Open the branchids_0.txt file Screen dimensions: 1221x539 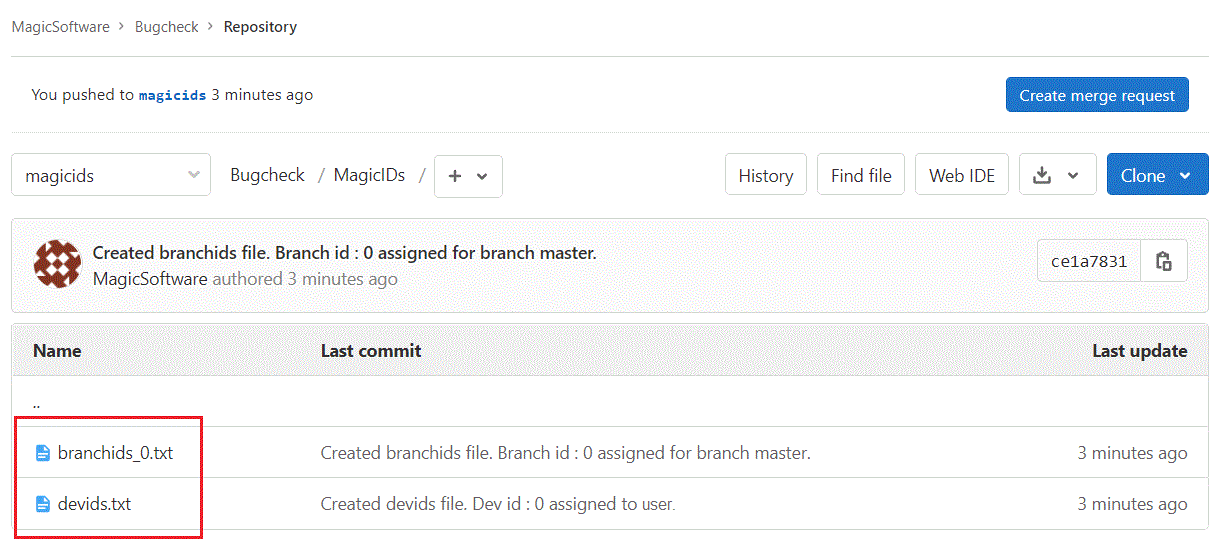pyautogui.click(x=115, y=453)
